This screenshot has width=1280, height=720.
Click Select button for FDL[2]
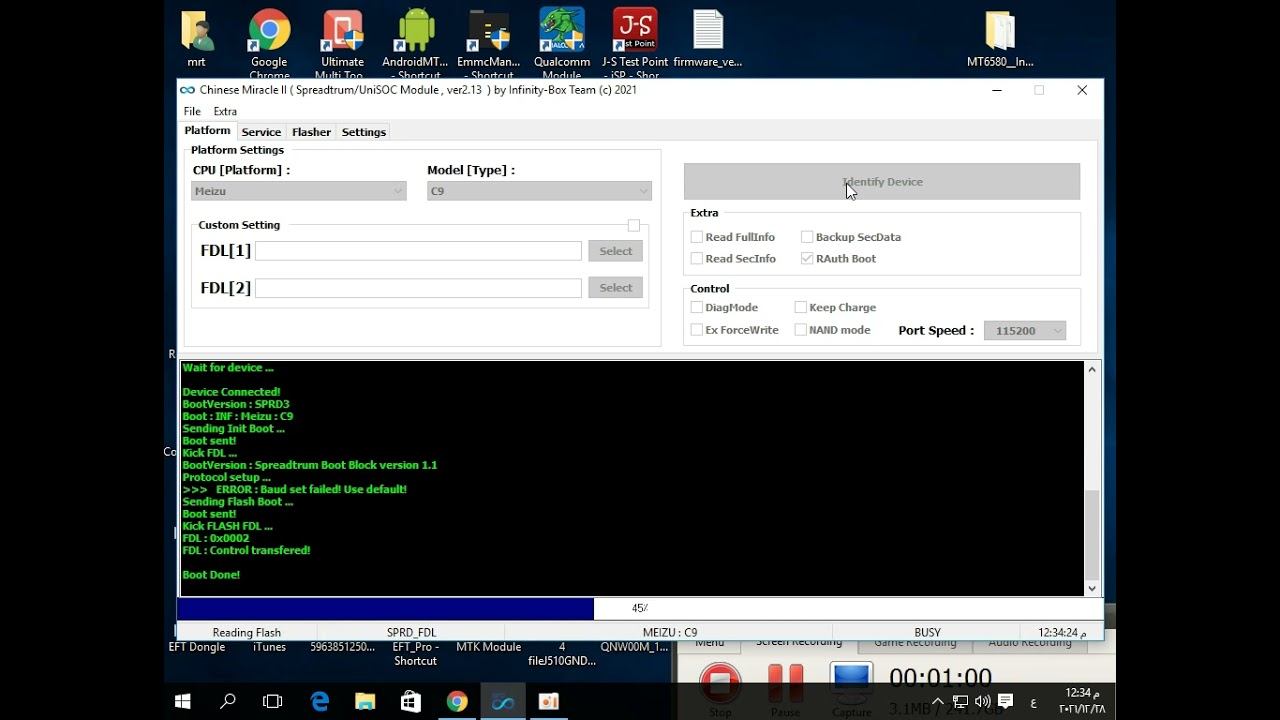click(616, 288)
